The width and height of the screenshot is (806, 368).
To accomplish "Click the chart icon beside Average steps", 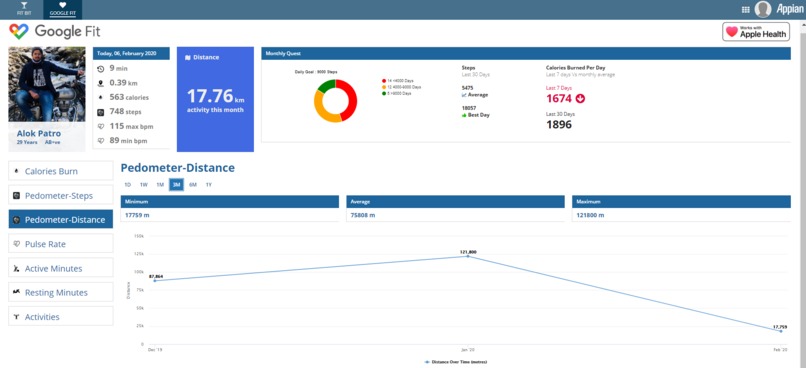I will [464, 95].
